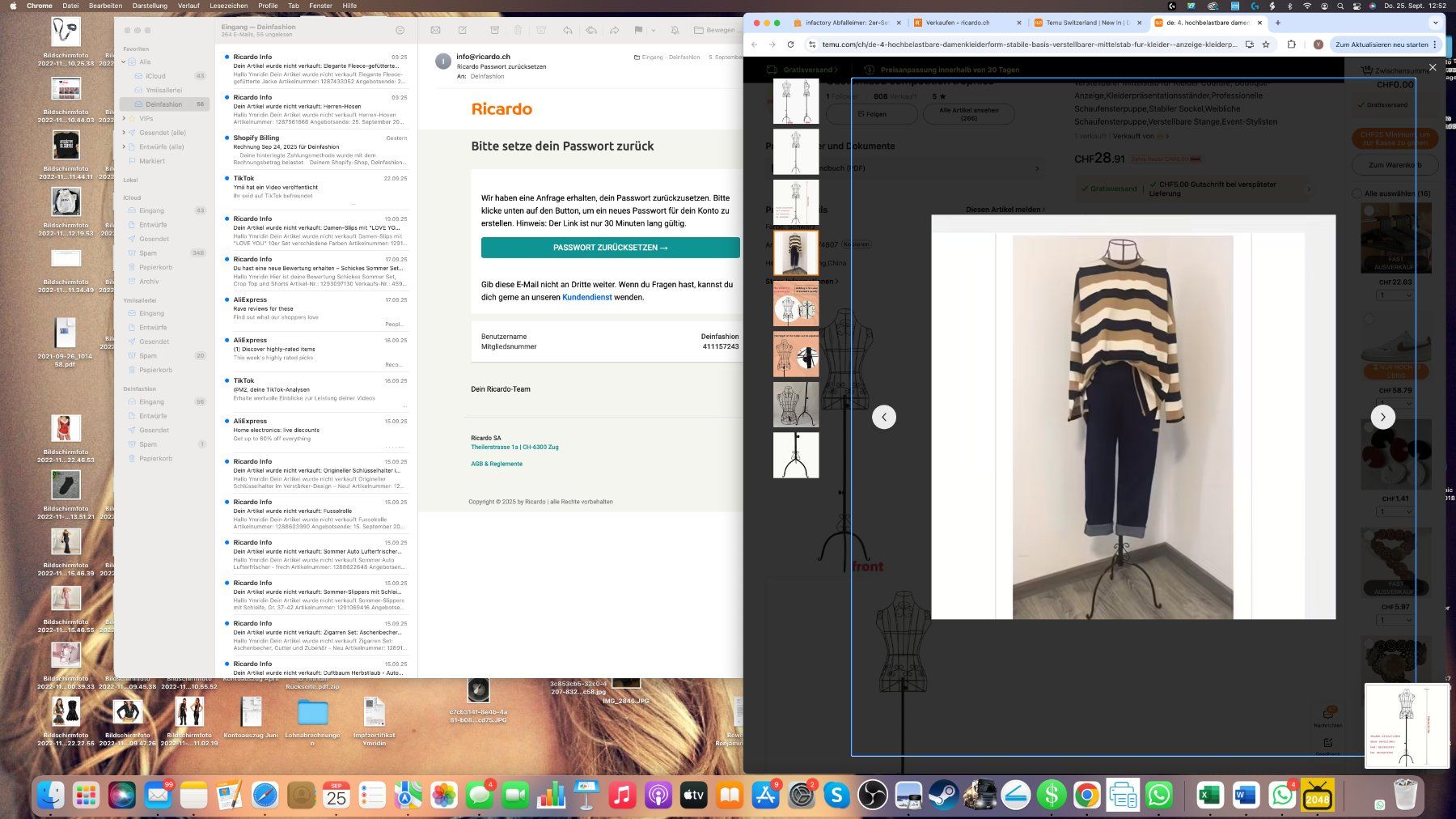Image resolution: width=1456 pixels, height=819 pixels.
Task: Open the Shopify Billing email in the list
Action: click(316, 150)
